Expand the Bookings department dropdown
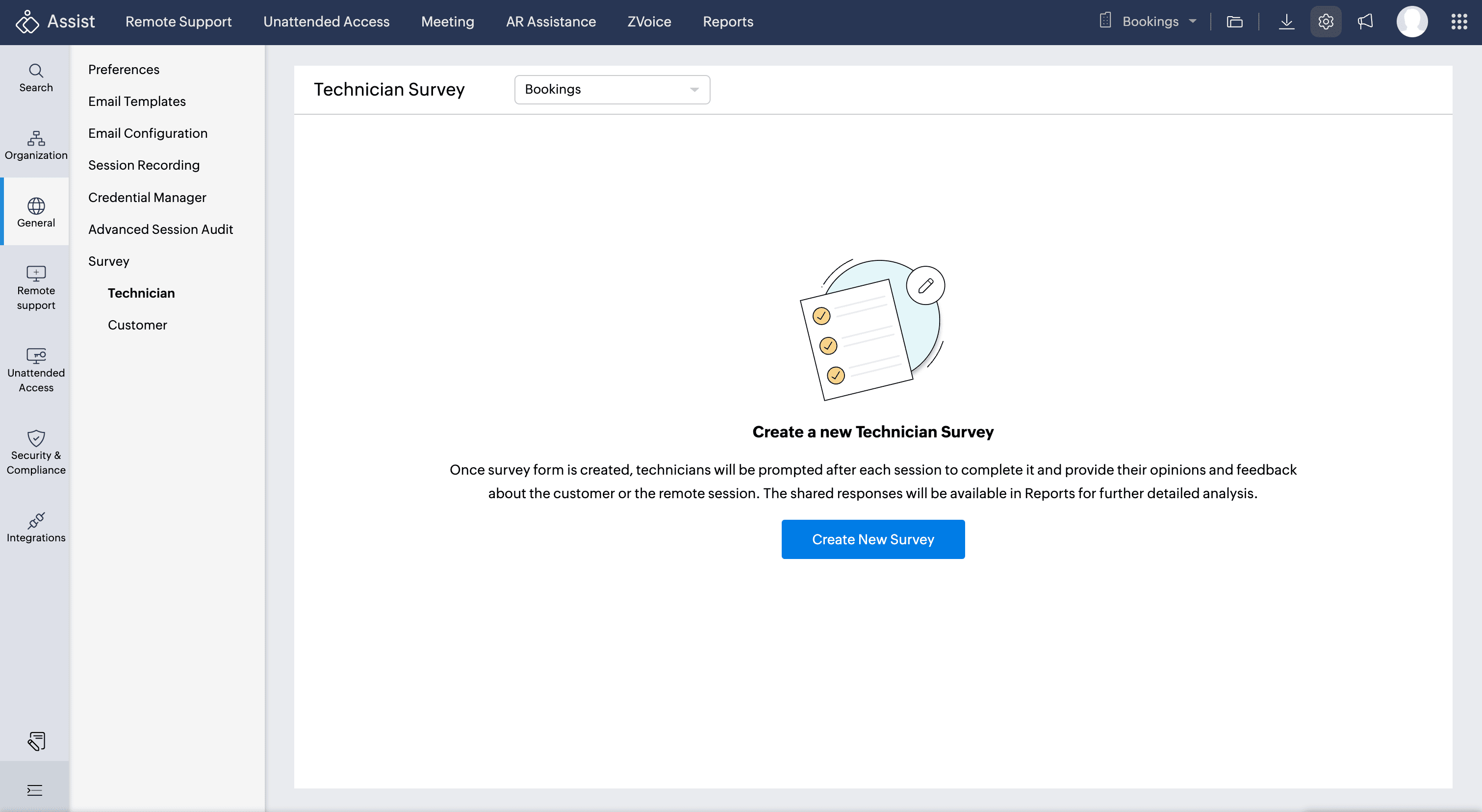Screen dimensions: 1482x812 (612, 90)
